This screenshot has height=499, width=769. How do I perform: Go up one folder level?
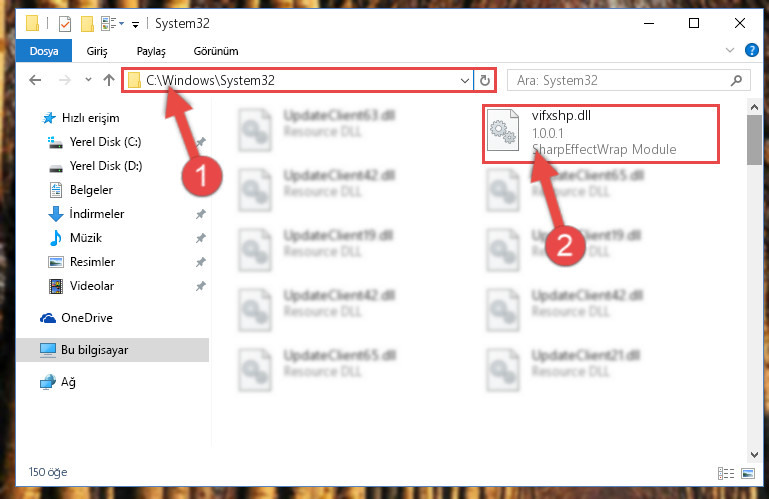pos(109,80)
